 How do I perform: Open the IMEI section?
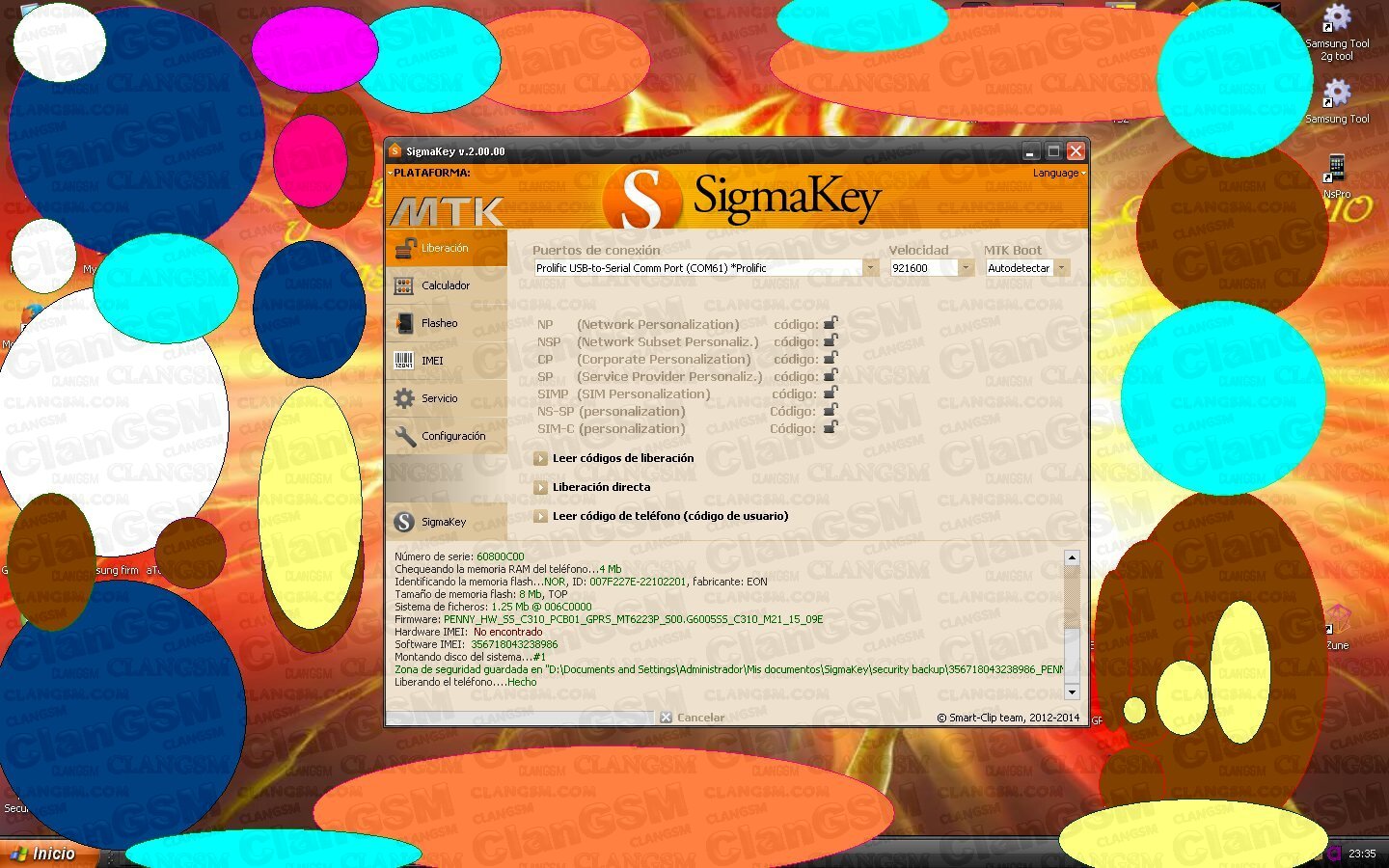(x=446, y=361)
